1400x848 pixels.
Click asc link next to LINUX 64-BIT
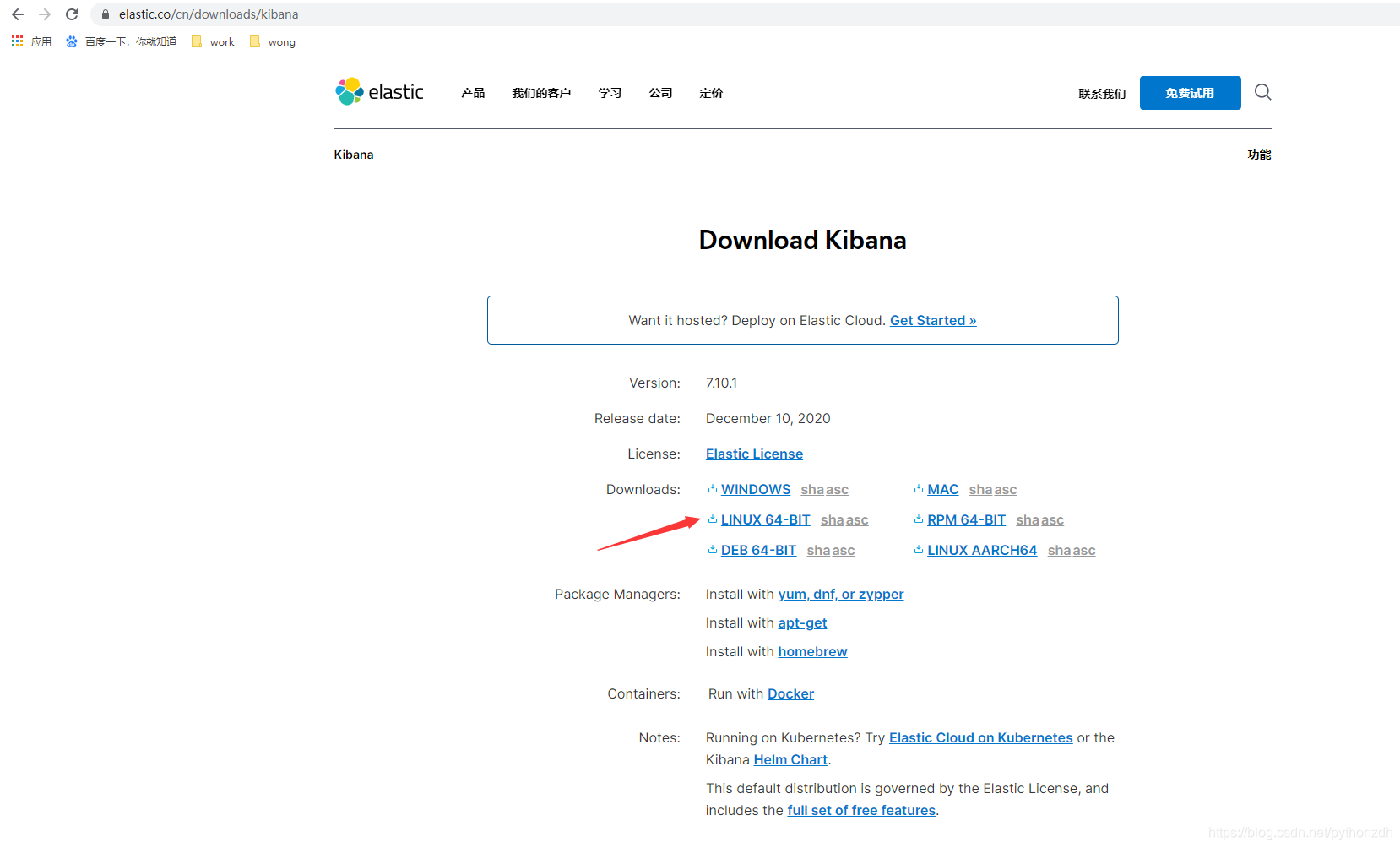point(857,519)
